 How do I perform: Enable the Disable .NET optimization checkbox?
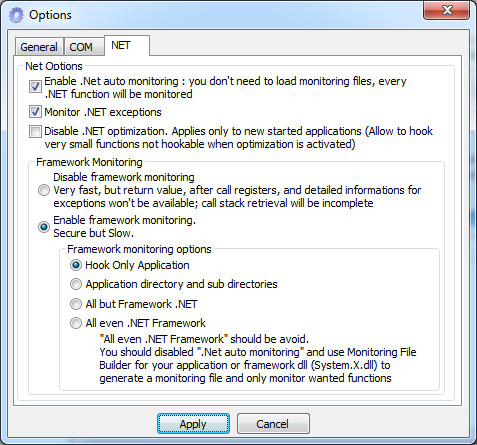[35, 131]
